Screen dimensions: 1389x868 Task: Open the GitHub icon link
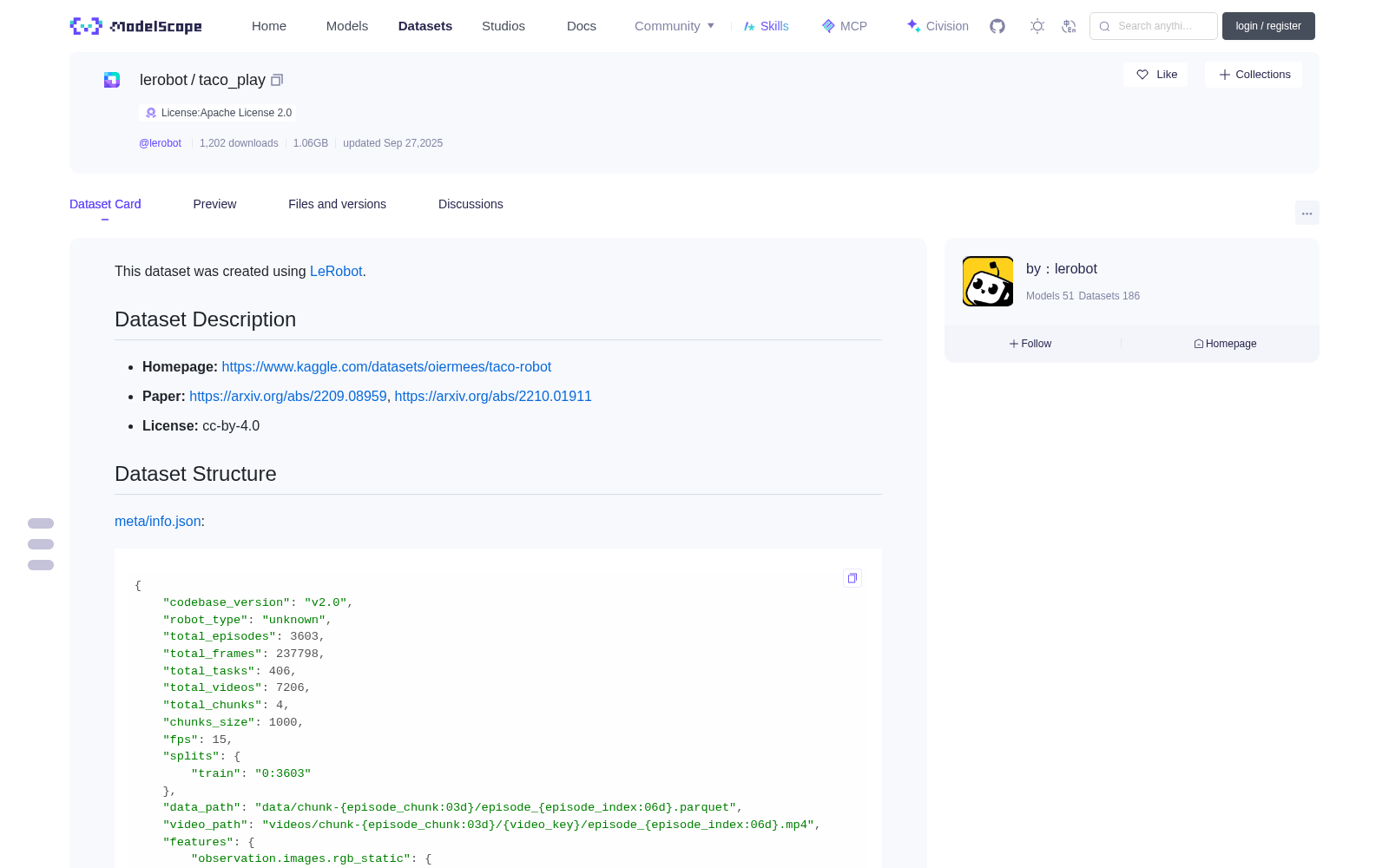[997, 26]
